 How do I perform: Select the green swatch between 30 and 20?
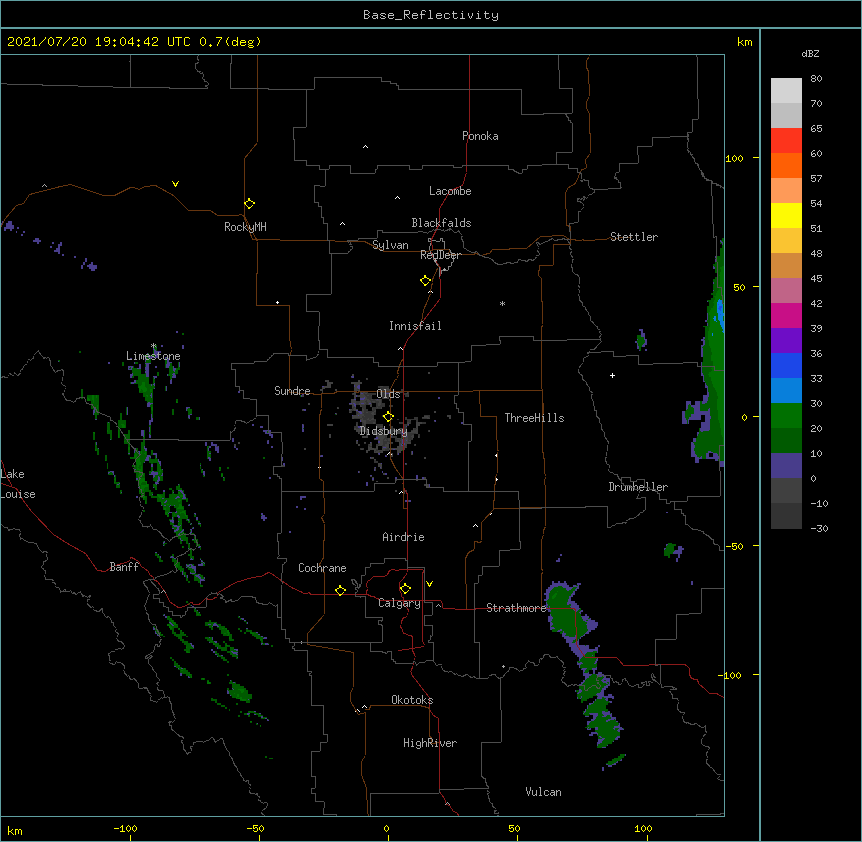point(786,416)
